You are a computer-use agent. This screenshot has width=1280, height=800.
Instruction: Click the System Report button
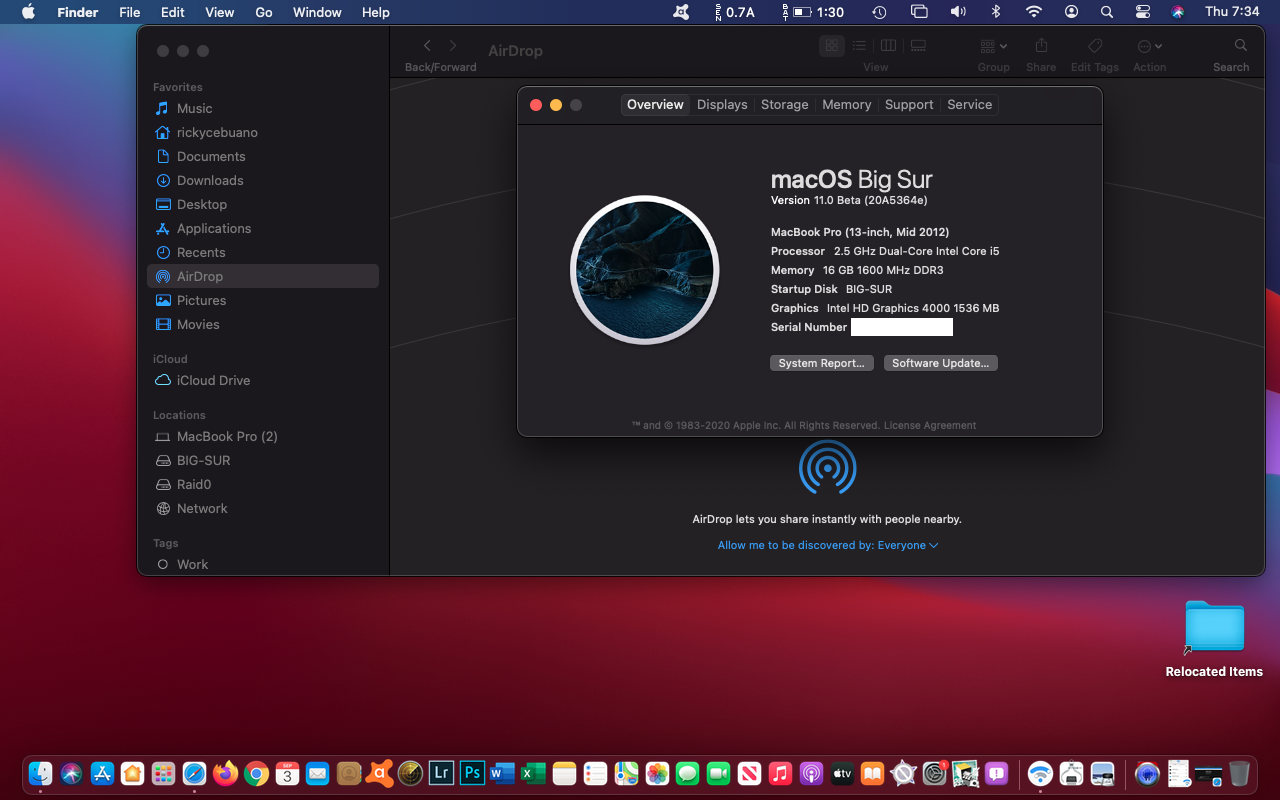(822, 363)
